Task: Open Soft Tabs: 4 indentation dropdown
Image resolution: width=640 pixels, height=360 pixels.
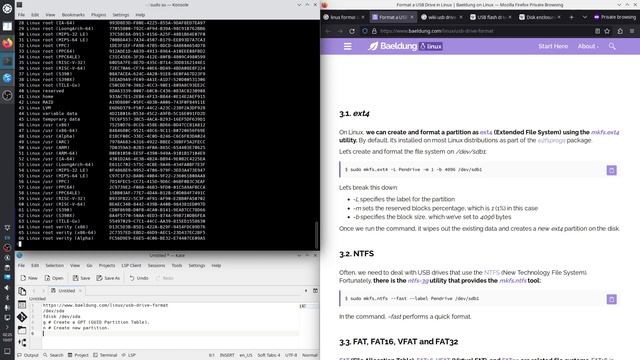Action: pyautogui.click(x=269, y=355)
